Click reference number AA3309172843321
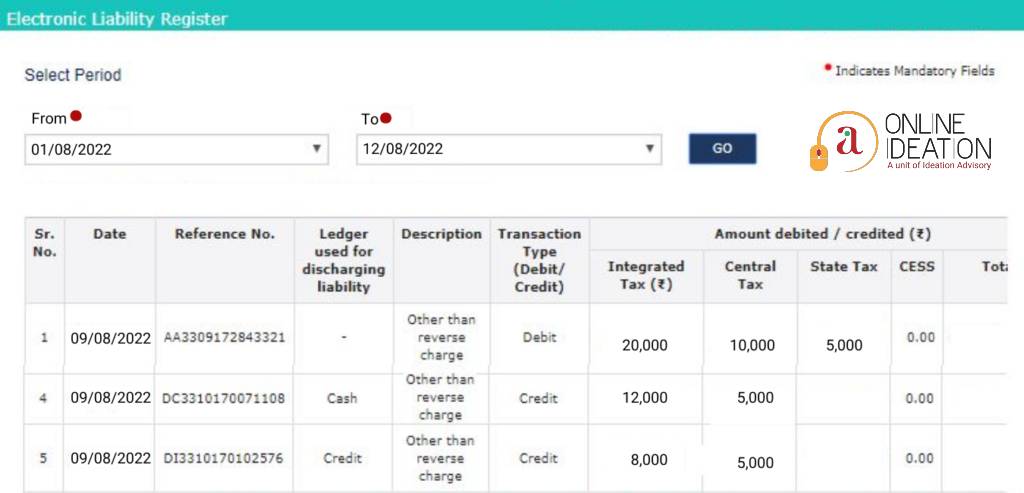The width and height of the screenshot is (1024, 493). pos(224,338)
